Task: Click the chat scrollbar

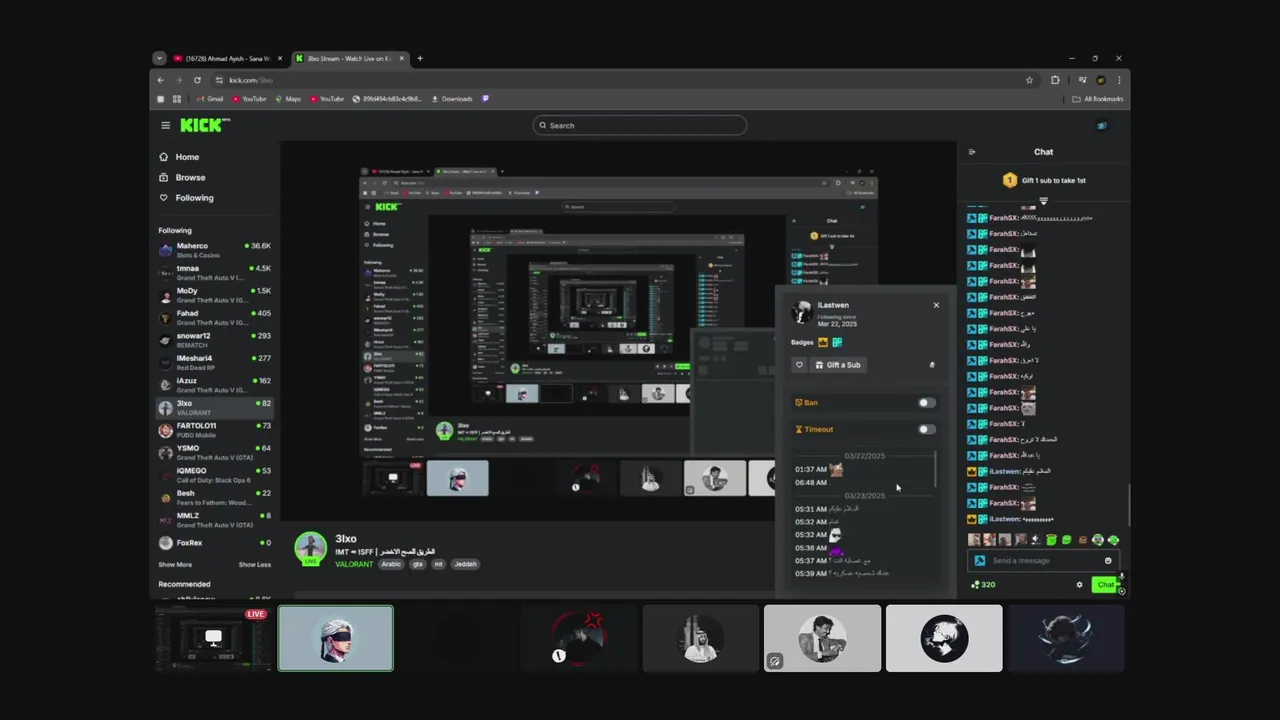Action: coord(1129,504)
